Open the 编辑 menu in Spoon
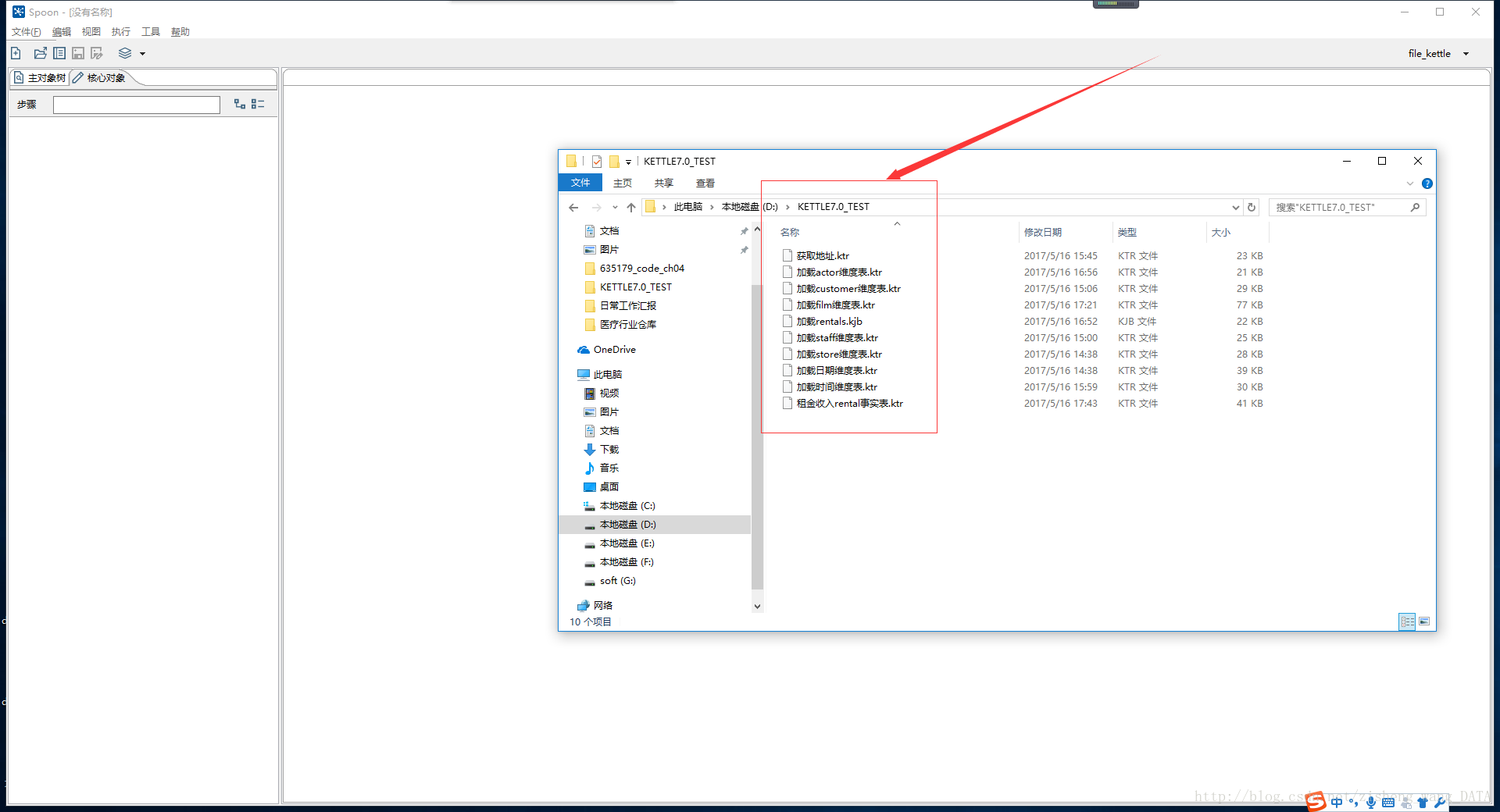This screenshot has height=812, width=1500. point(62,32)
